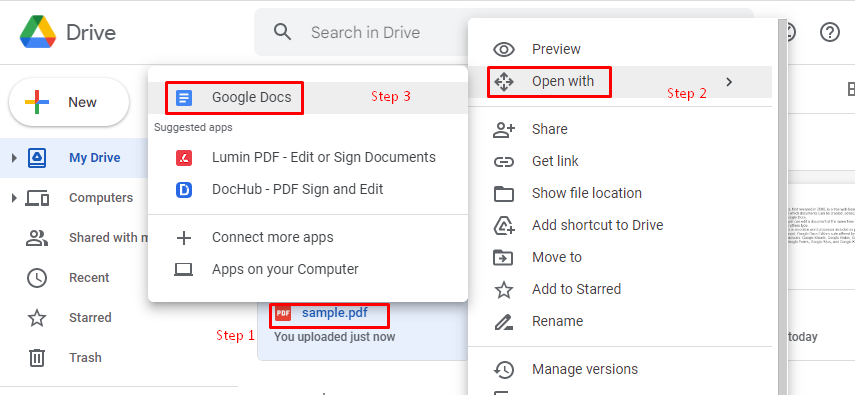Click the Get link chain icon
This screenshot has width=855, height=395.
click(x=504, y=161)
